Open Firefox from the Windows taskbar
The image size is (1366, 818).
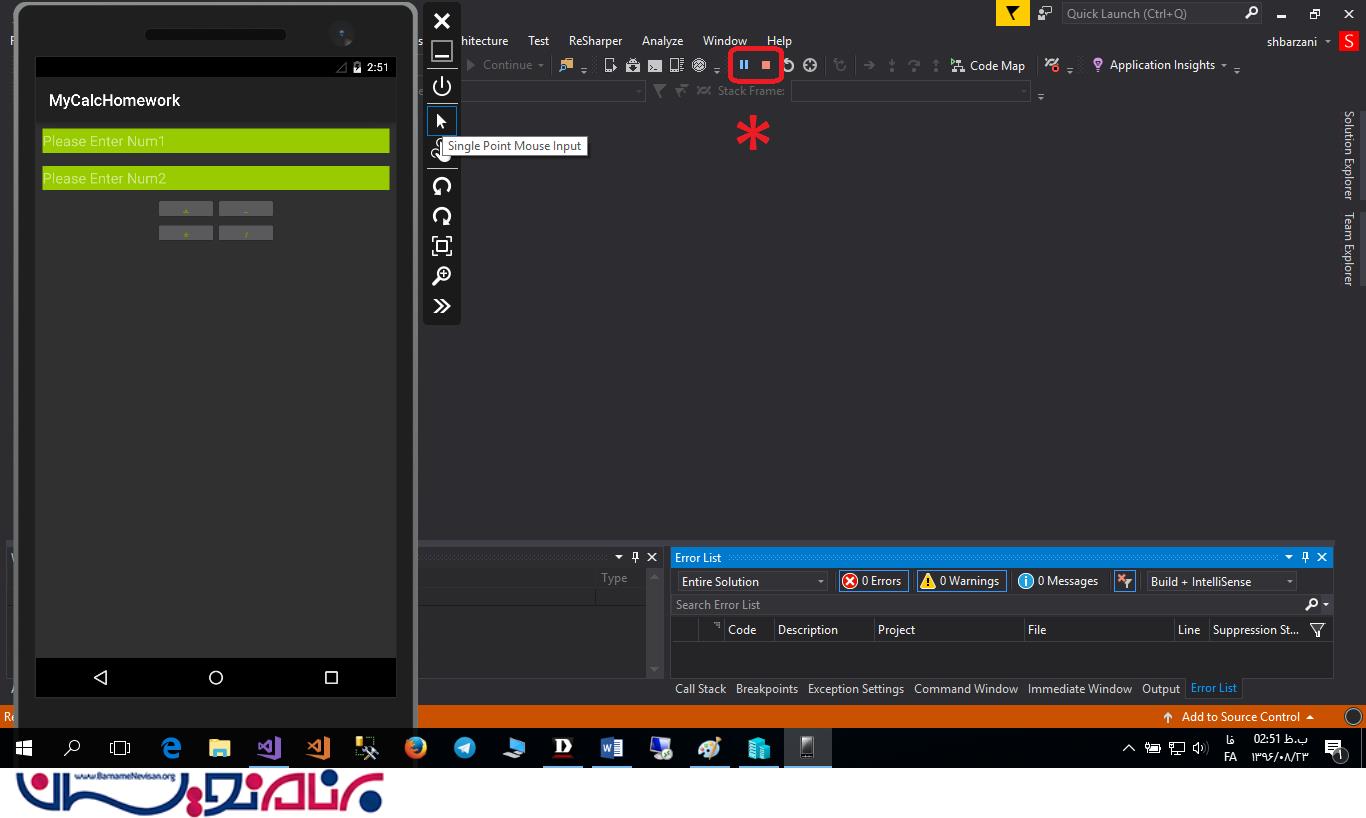(x=416, y=748)
